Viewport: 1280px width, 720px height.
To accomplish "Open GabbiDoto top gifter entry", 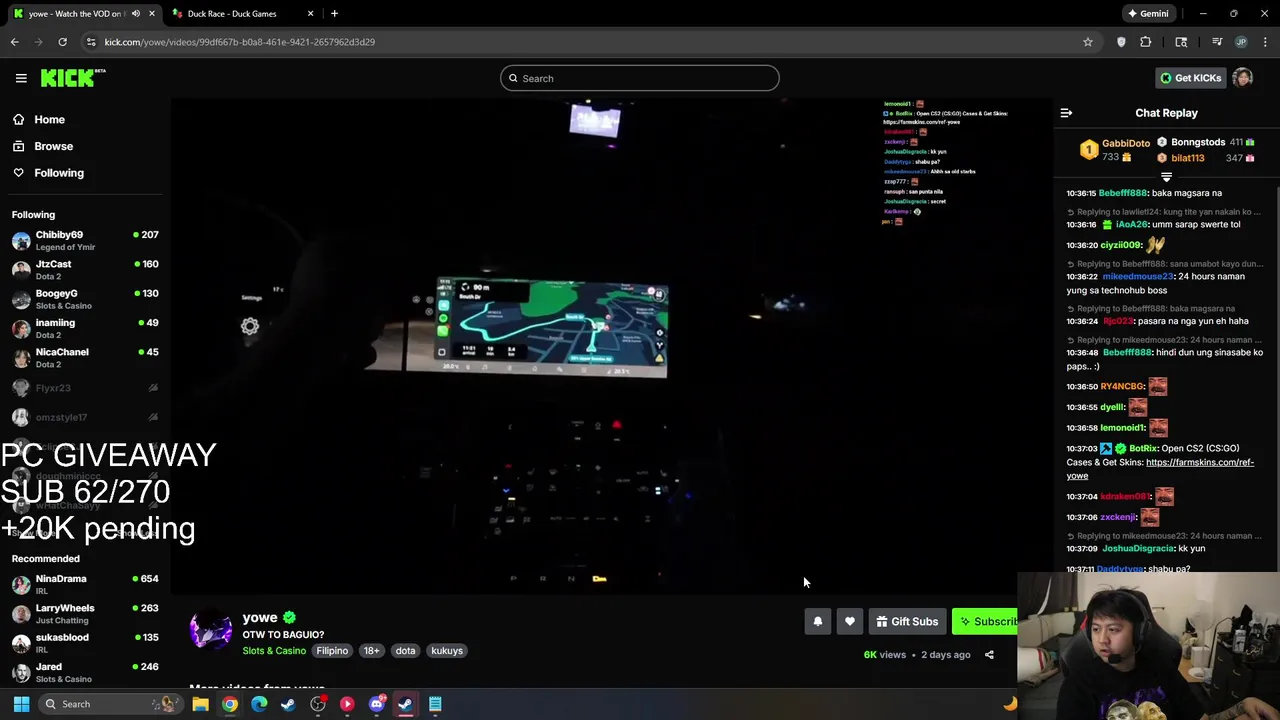I will point(1116,150).
